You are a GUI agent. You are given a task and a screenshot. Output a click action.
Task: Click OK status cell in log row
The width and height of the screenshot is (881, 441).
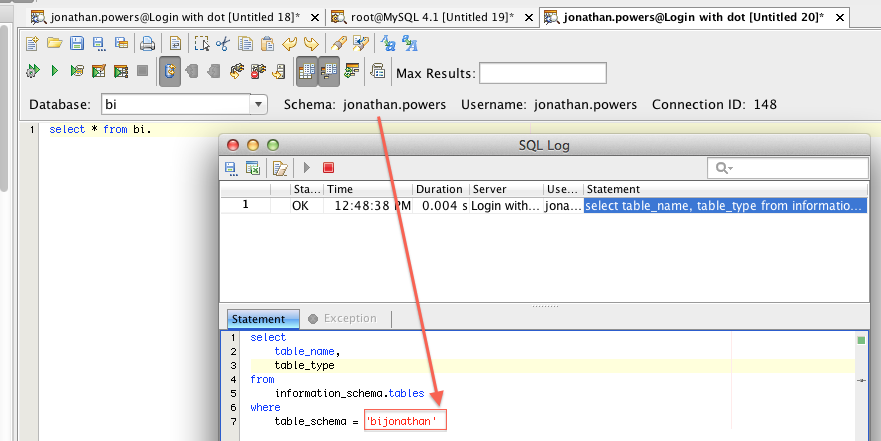click(307, 206)
